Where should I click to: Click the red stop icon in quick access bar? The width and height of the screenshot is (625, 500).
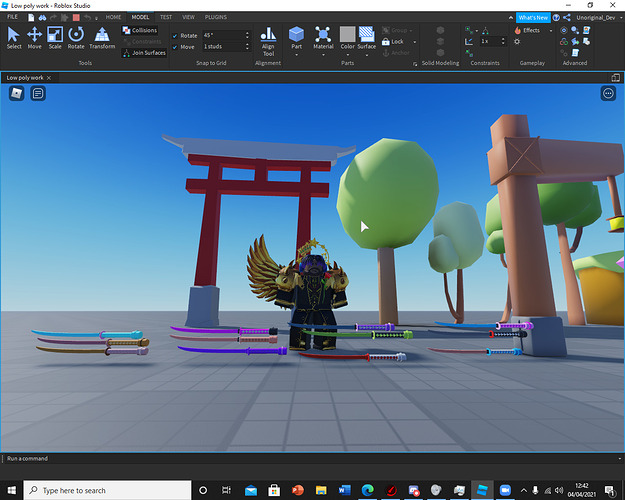tap(76, 17)
